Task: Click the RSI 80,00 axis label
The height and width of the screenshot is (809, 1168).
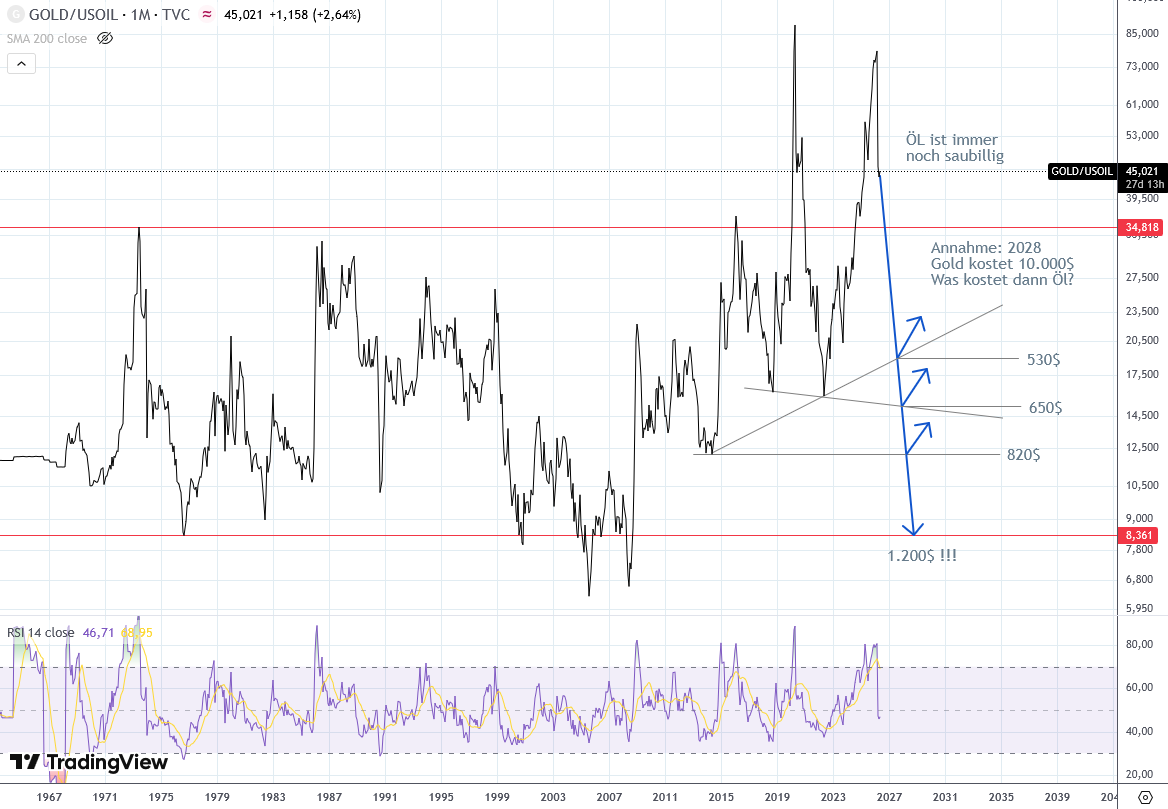Action: point(1139,644)
